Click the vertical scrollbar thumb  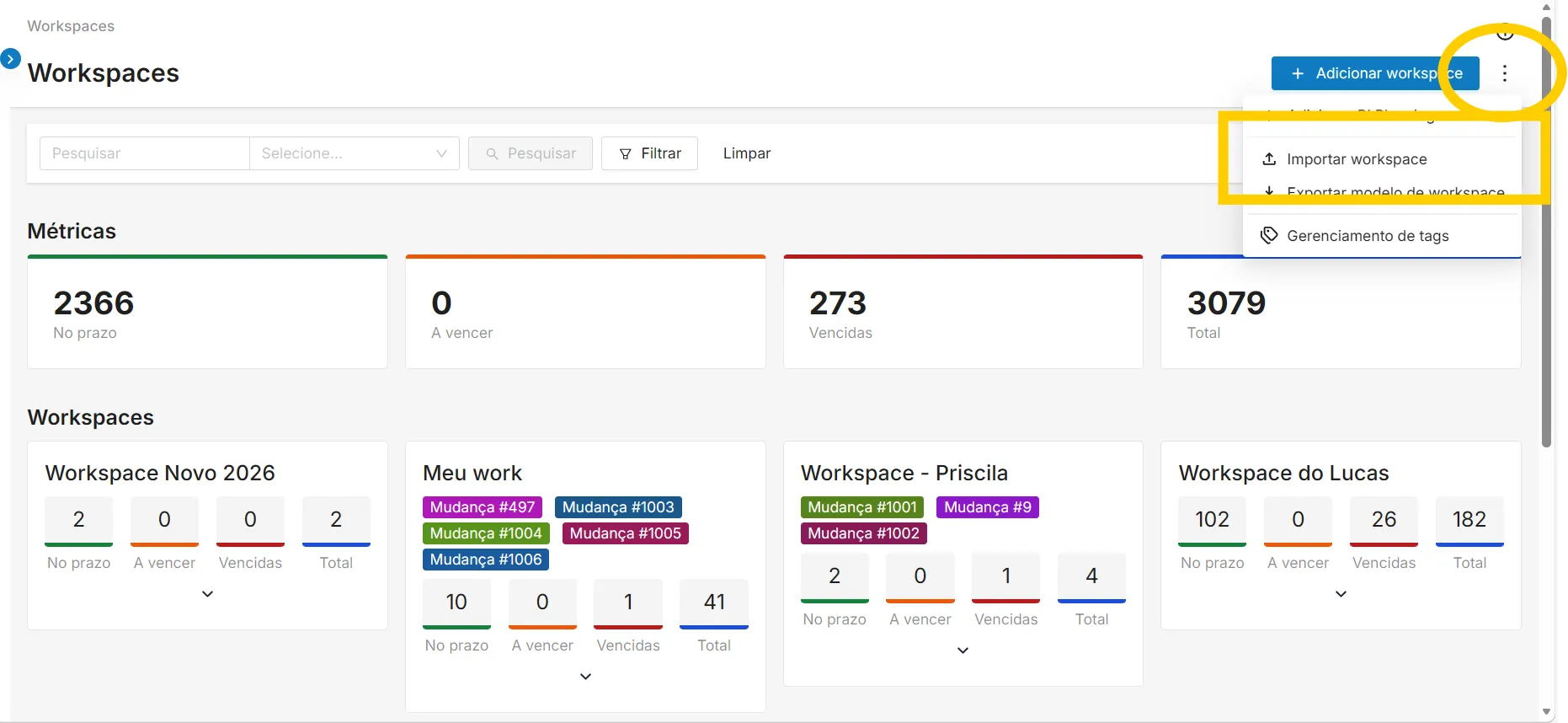point(1546,232)
